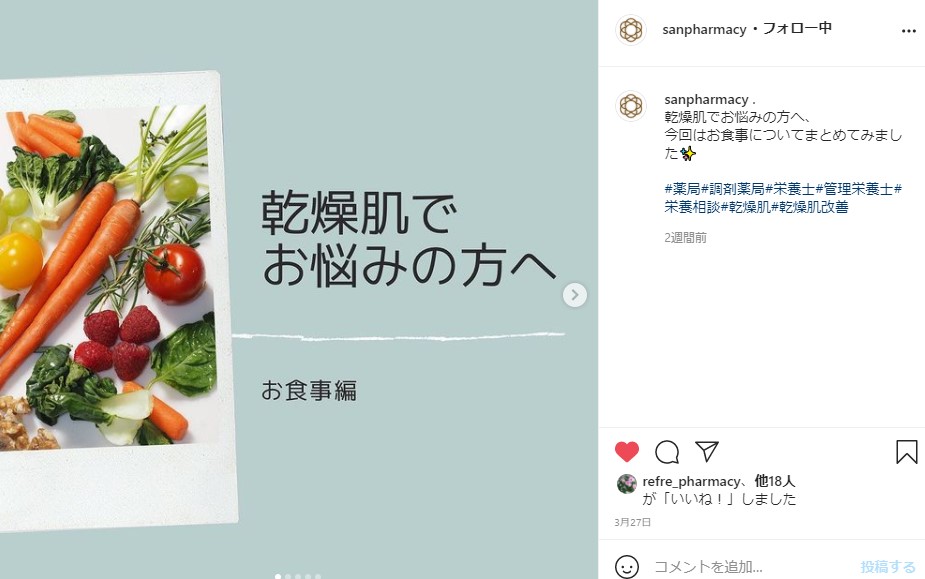Show the list of 他18人 likes
Screen dimensions: 925x579
(x=775, y=481)
